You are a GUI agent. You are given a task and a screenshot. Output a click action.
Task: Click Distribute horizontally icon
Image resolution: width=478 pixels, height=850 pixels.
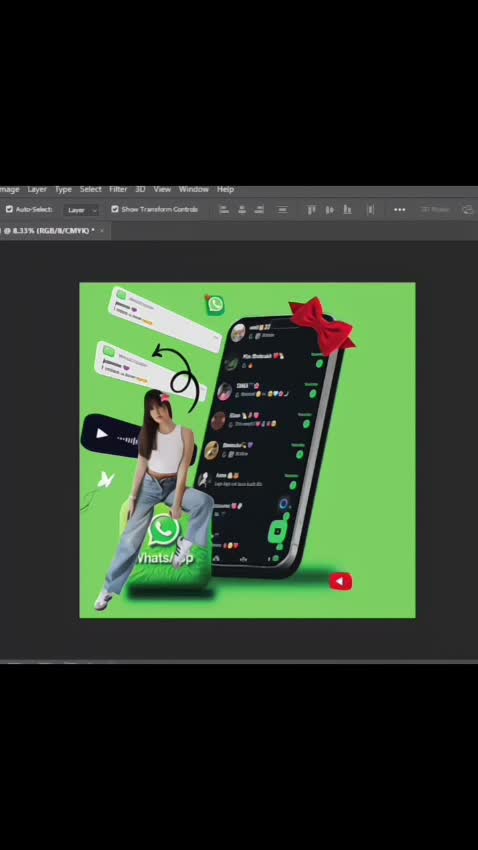(x=370, y=209)
